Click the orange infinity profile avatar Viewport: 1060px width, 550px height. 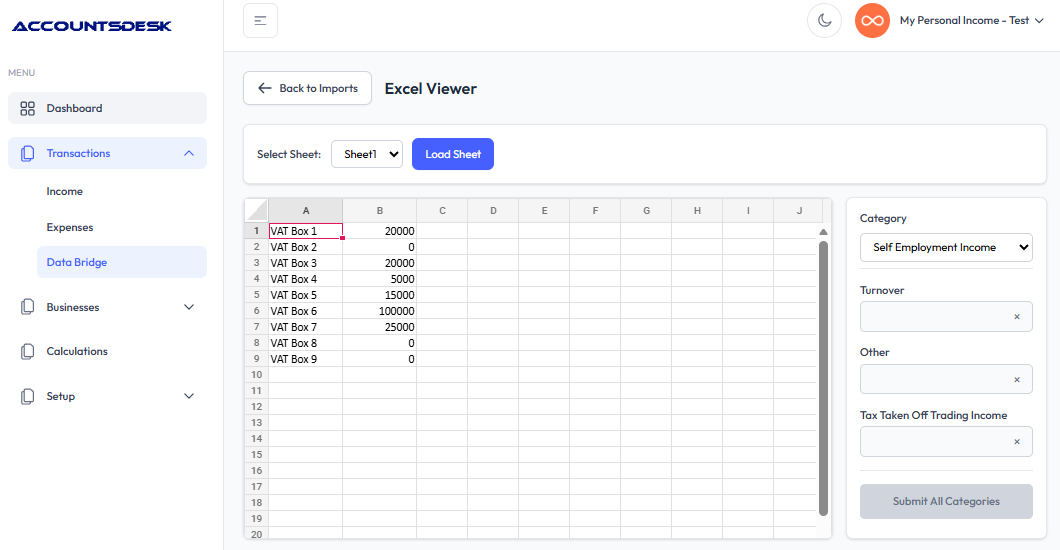(872, 20)
